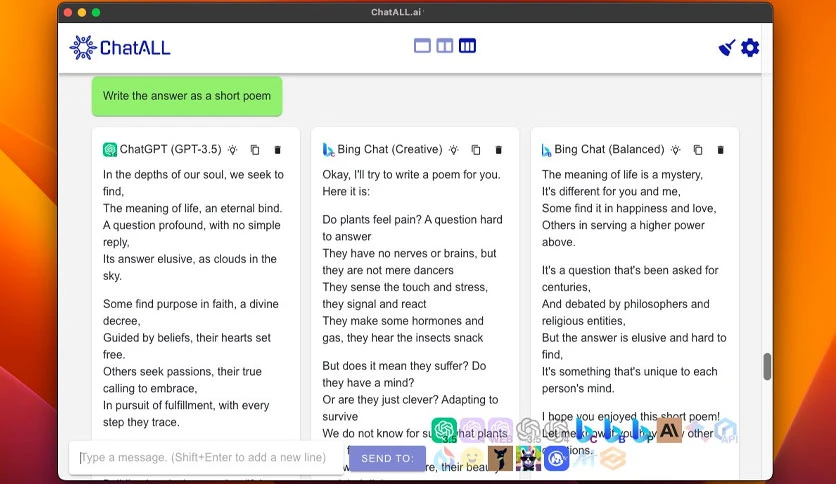Viewport: 836px width, 484px height.
Task: Clear messages with the broom icon
Action: click(727, 48)
